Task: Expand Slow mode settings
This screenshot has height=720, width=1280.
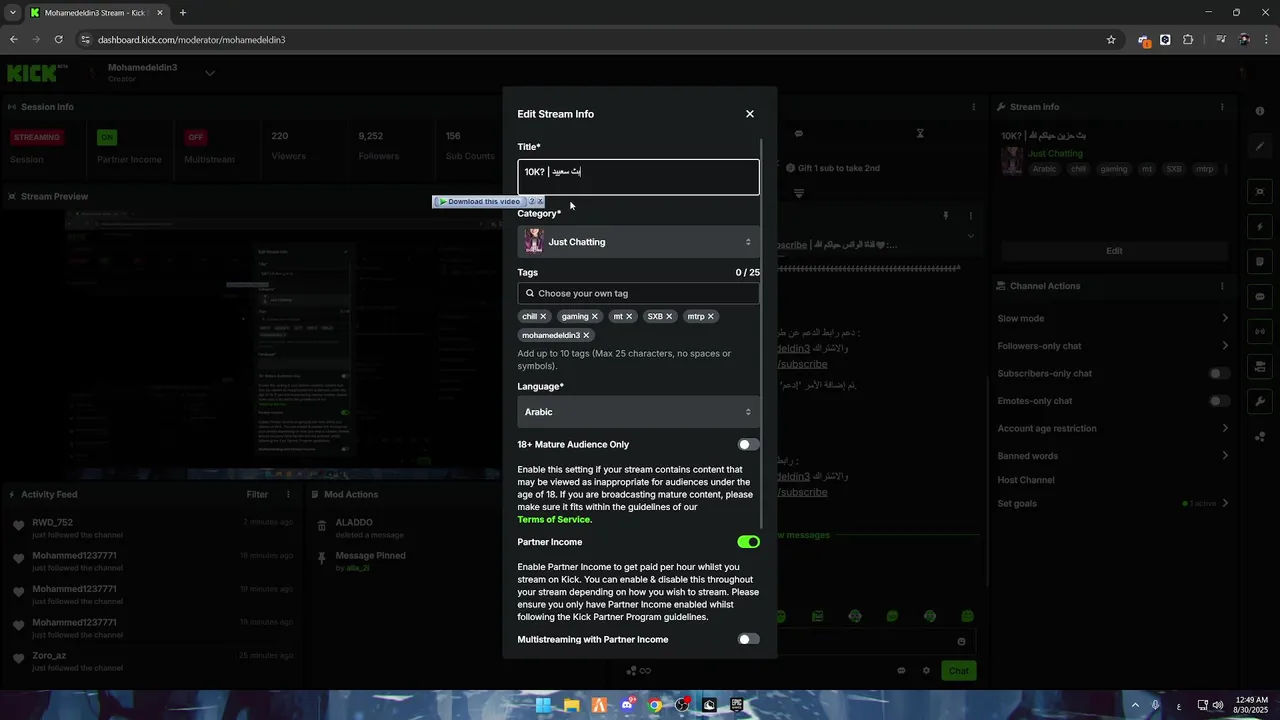Action: 1225,318
